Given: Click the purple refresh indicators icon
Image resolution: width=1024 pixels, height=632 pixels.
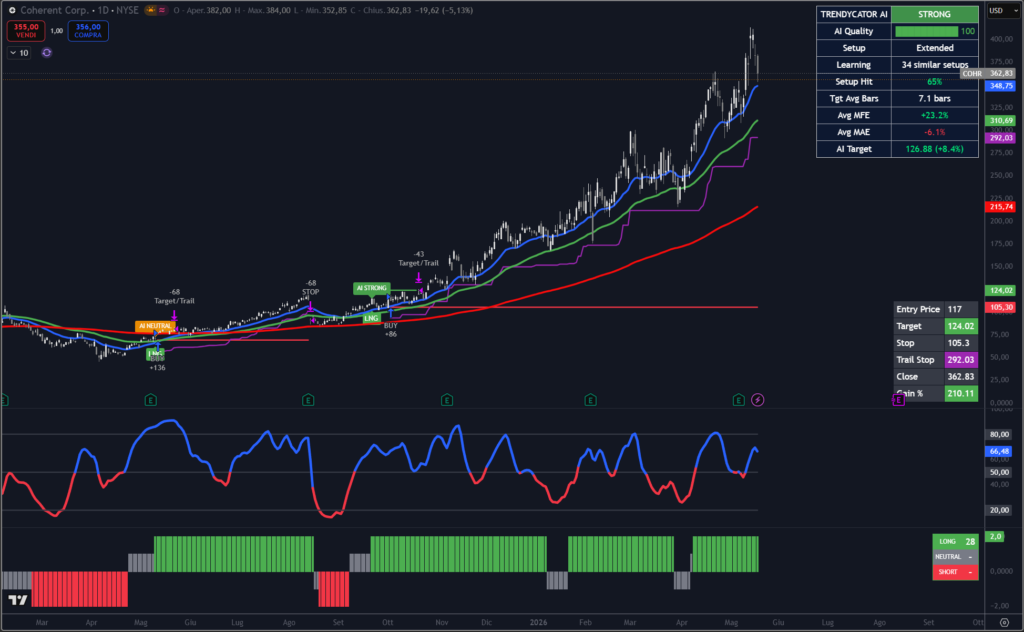Looking at the screenshot, I should [x=46, y=53].
